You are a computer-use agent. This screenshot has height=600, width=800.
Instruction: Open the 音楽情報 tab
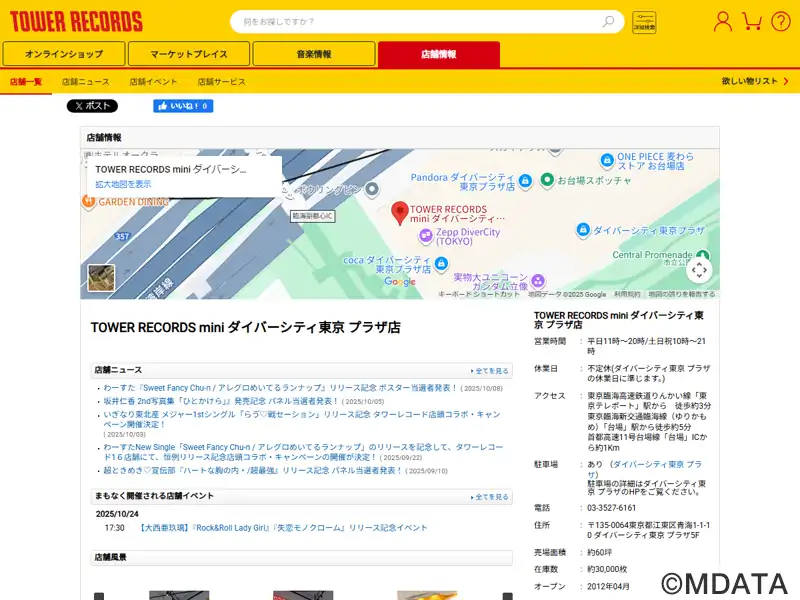tap(314, 54)
